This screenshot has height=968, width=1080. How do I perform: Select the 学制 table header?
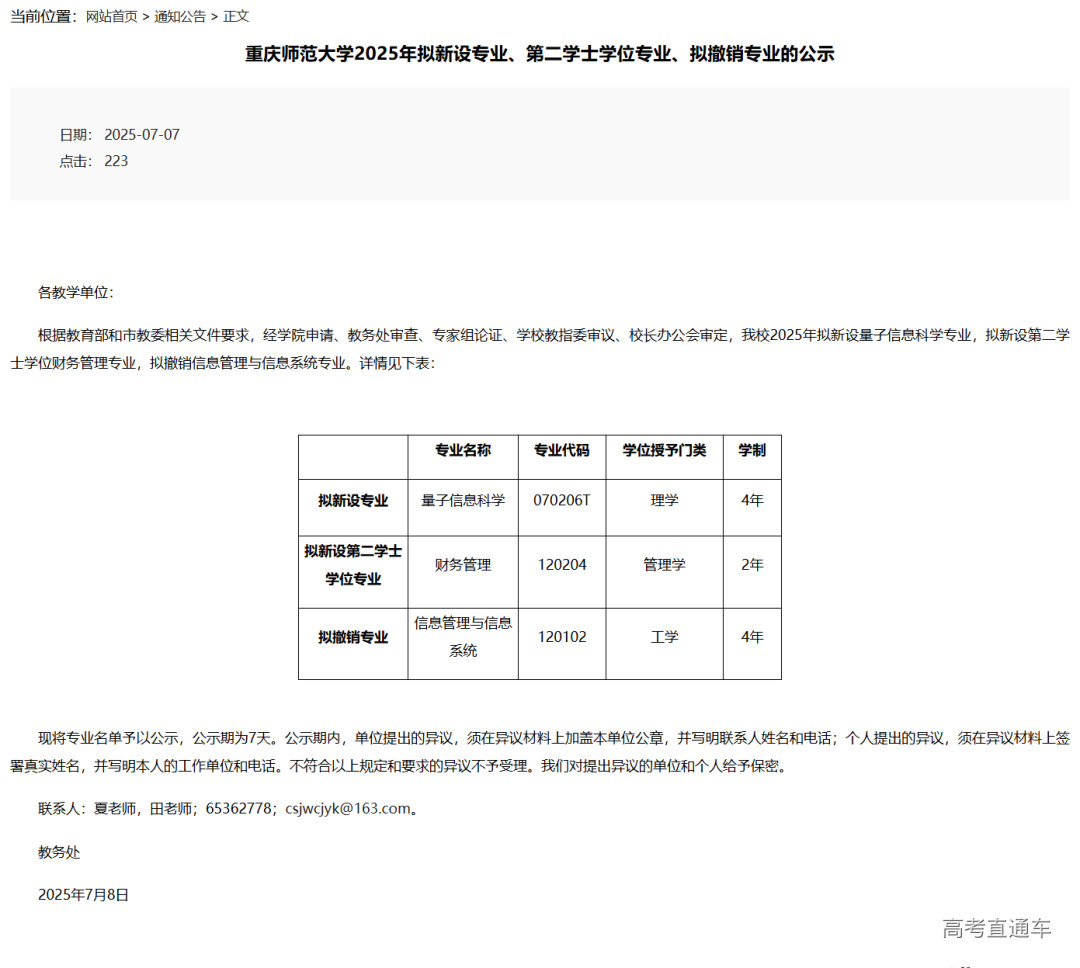click(x=751, y=451)
